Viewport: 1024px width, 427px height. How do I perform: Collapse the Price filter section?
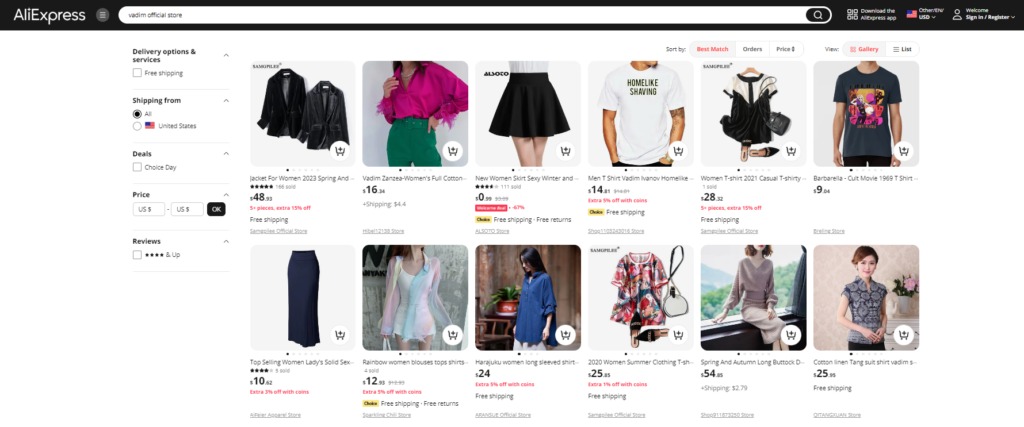(226, 194)
